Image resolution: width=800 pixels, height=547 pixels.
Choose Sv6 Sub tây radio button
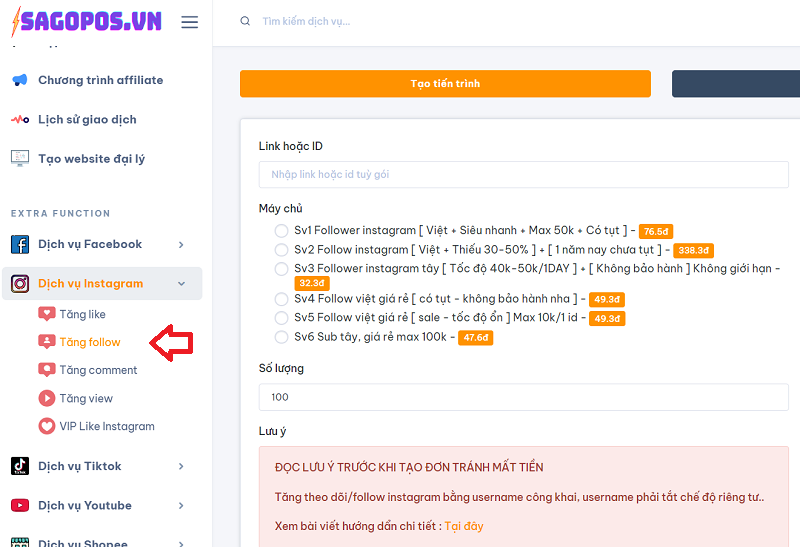[281, 337]
